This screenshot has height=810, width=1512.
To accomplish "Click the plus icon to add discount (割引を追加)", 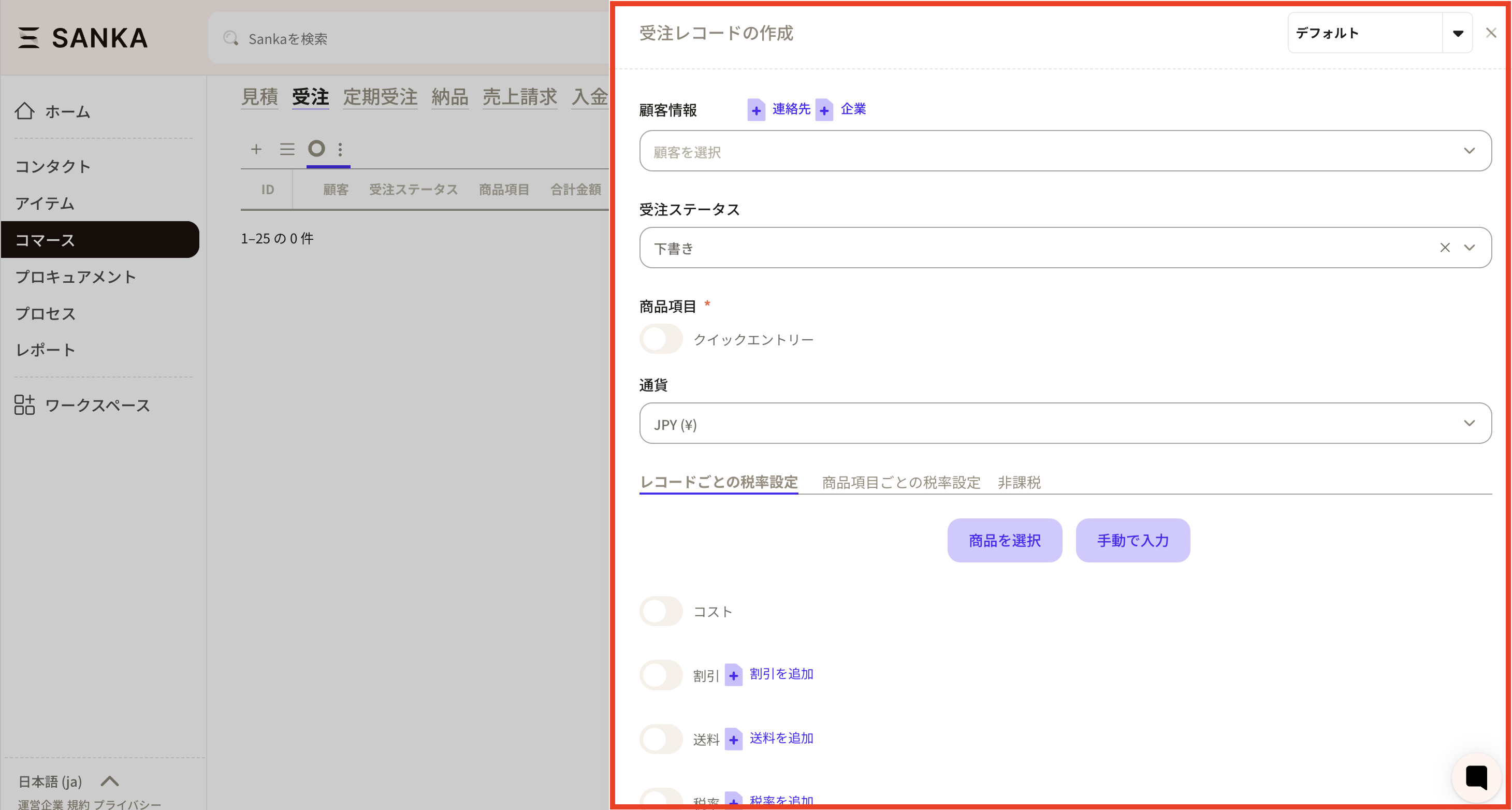I will coord(733,675).
